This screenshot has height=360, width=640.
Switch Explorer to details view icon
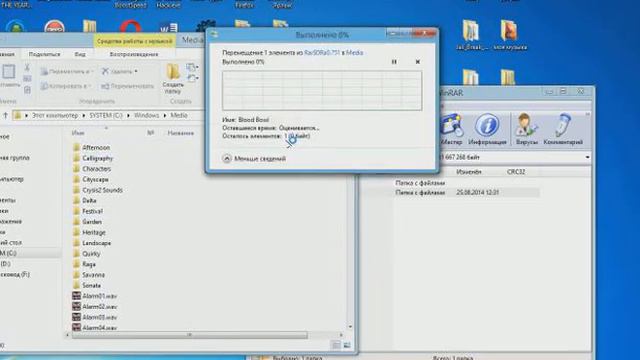click(336, 346)
